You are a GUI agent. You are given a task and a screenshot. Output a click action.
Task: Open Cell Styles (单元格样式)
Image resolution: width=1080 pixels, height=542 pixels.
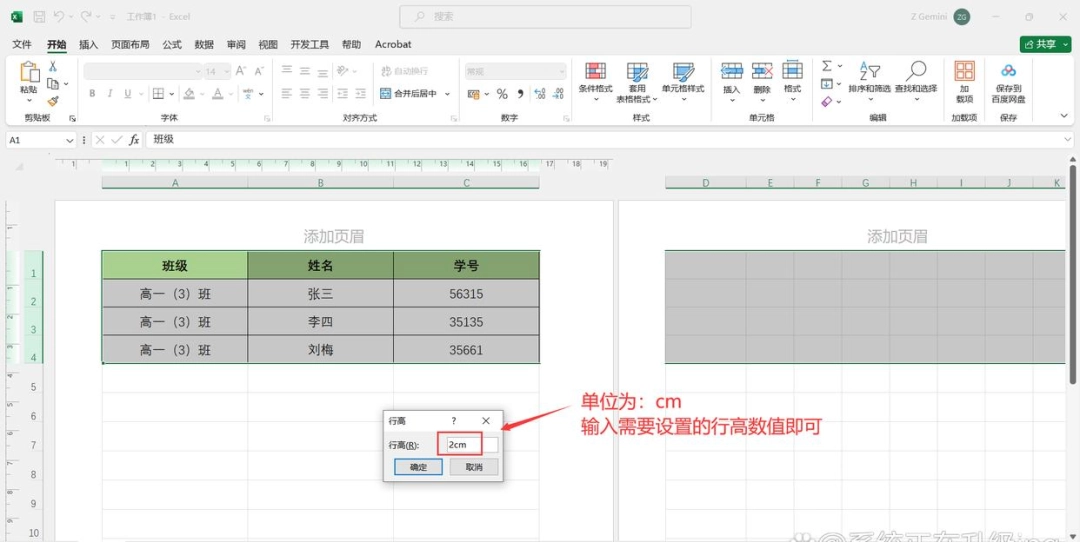pyautogui.click(x=683, y=82)
